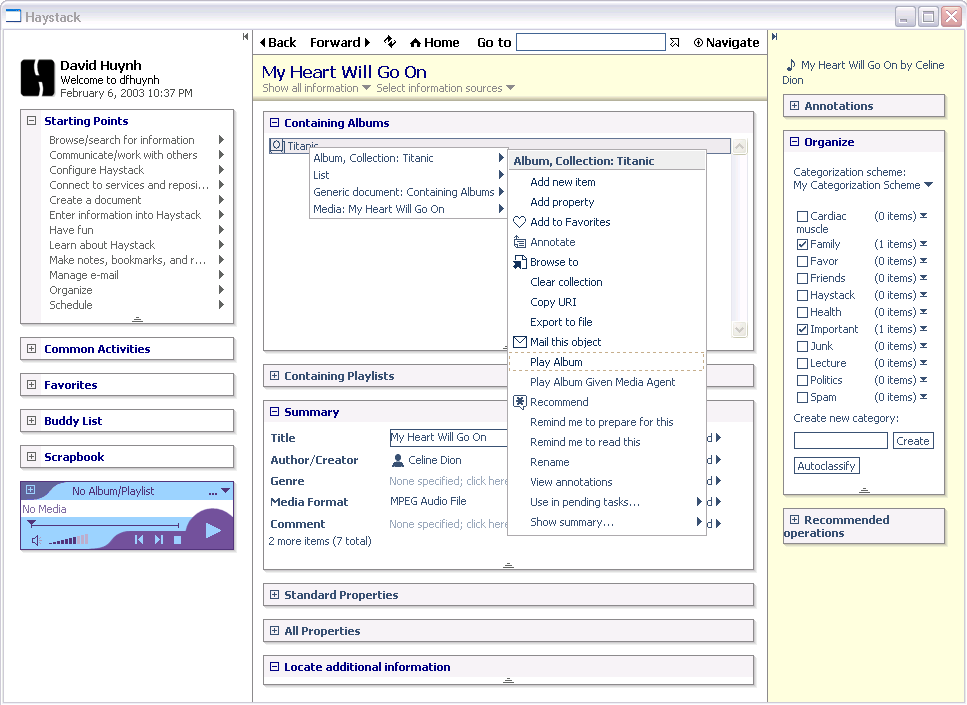Click the refresh arrows icon in toolbar
Screen dimensions: 967x705
pos(390,42)
